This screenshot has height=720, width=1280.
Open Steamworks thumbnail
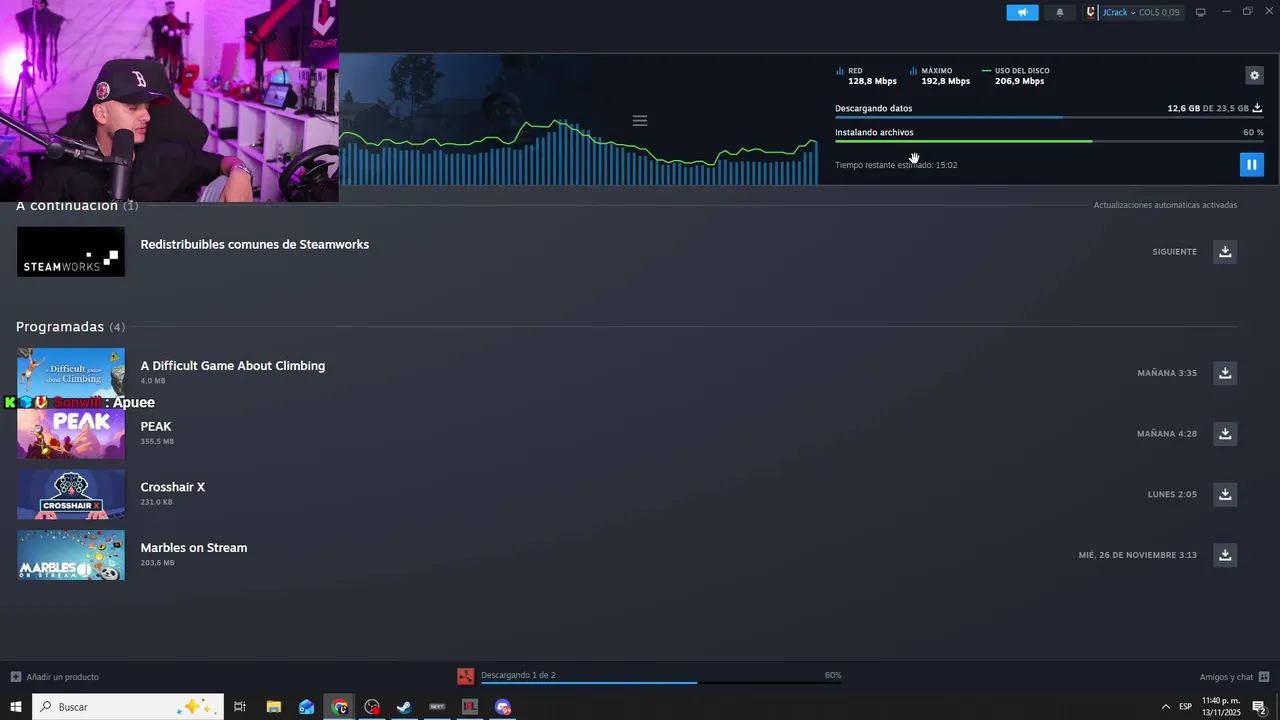(71, 251)
